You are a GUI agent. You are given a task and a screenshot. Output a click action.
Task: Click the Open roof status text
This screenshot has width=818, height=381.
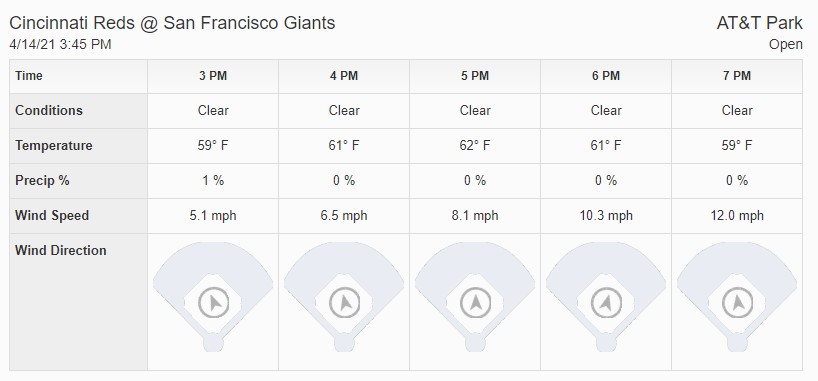pyautogui.click(x=786, y=45)
